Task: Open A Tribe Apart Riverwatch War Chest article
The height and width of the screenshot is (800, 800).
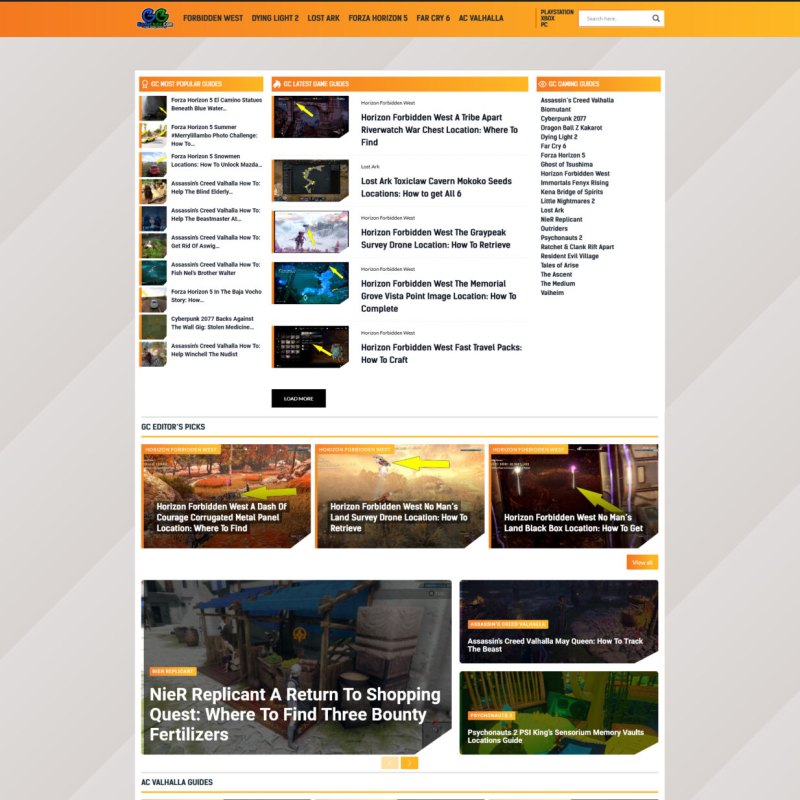Action: point(439,130)
